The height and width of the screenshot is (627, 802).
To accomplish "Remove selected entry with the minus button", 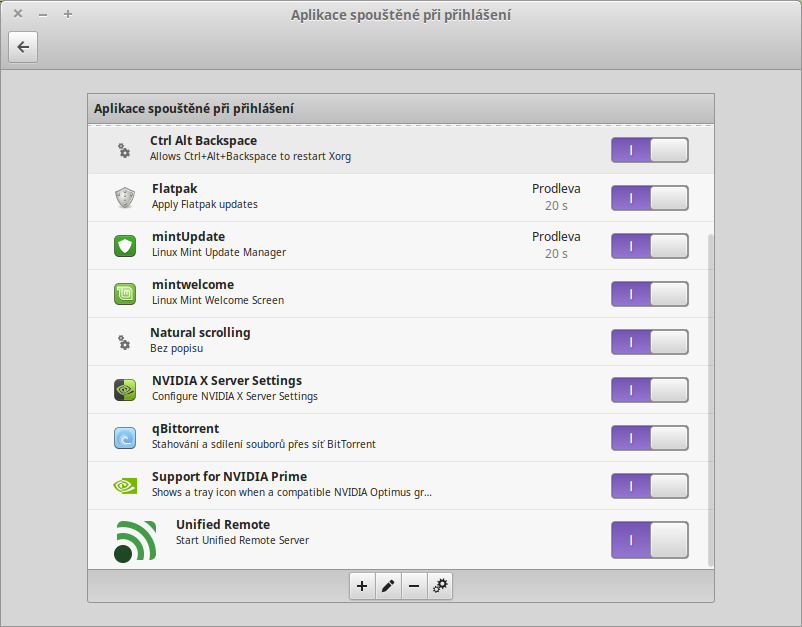I will click(414, 586).
